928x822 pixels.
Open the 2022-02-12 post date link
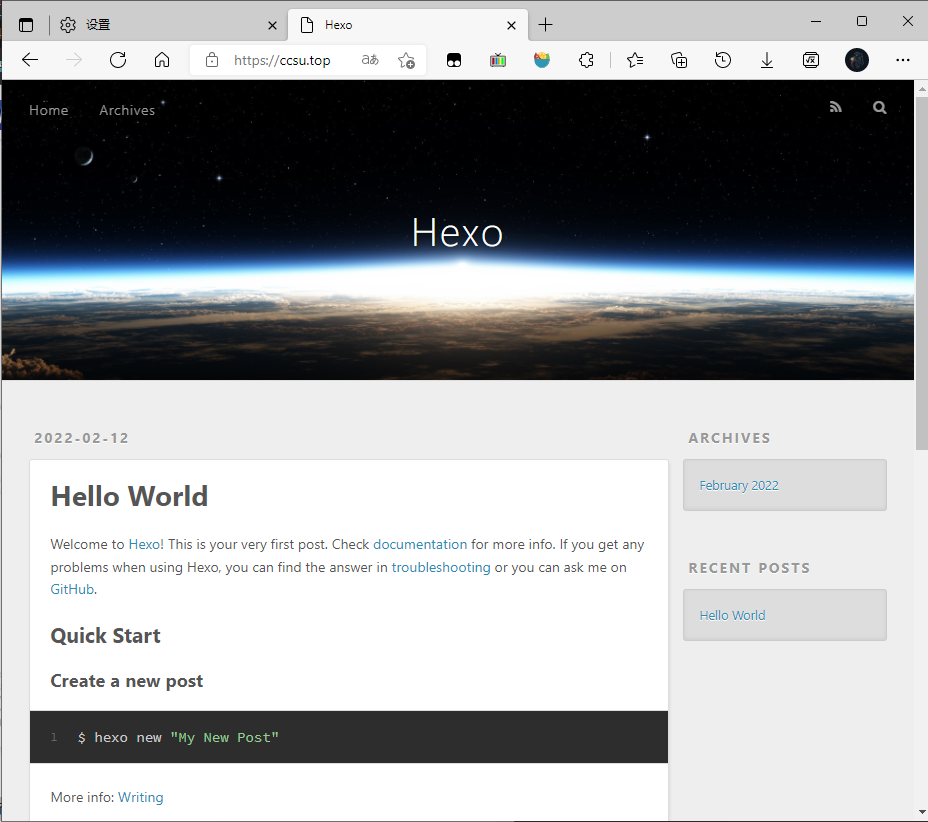point(82,438)
